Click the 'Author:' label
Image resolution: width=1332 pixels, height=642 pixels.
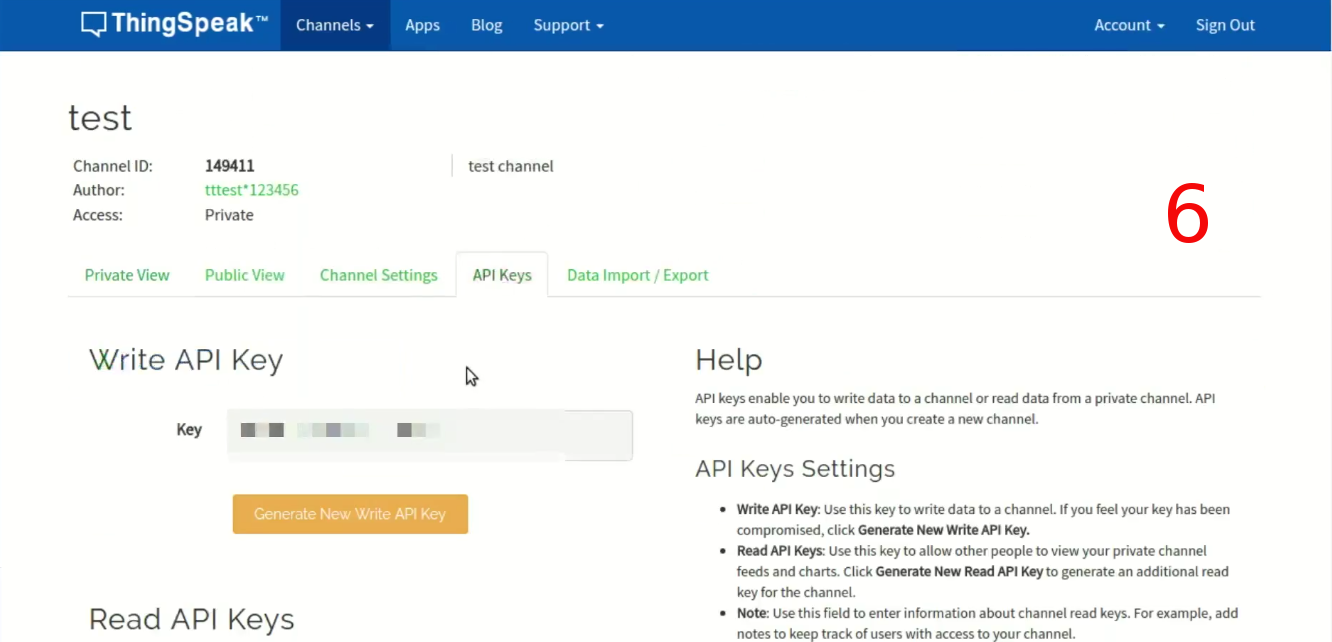(99, 190)
